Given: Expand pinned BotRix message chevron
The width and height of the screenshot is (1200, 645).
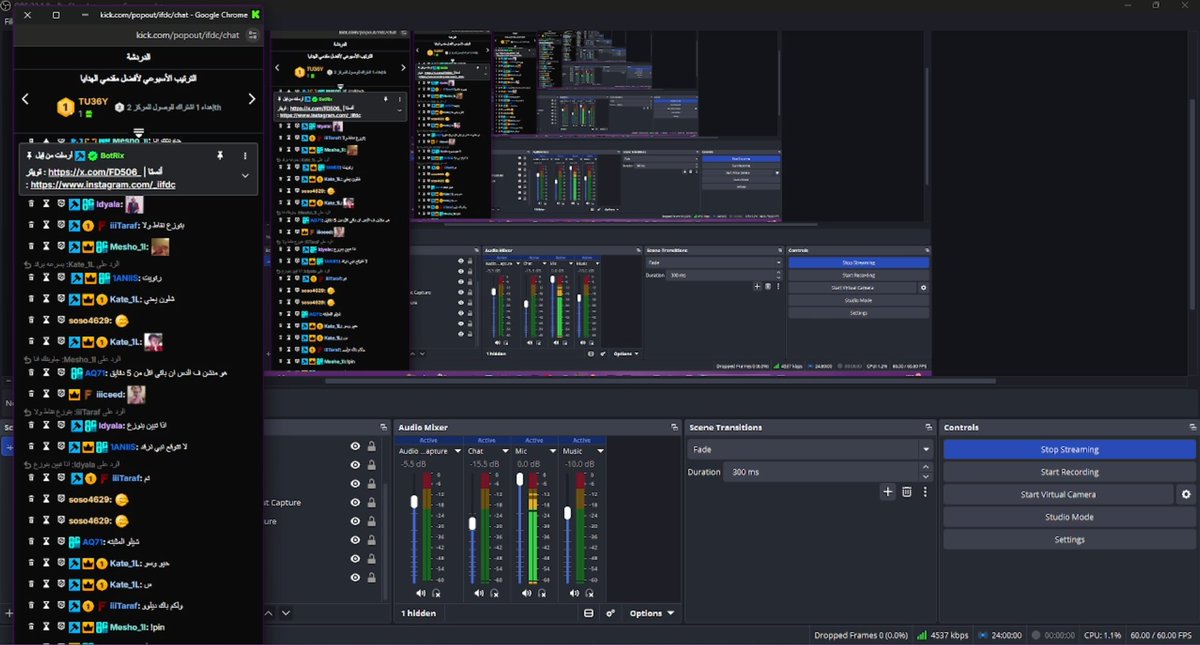Looking at the screenshot, I should pyautogui.click(x=245, y=175).
